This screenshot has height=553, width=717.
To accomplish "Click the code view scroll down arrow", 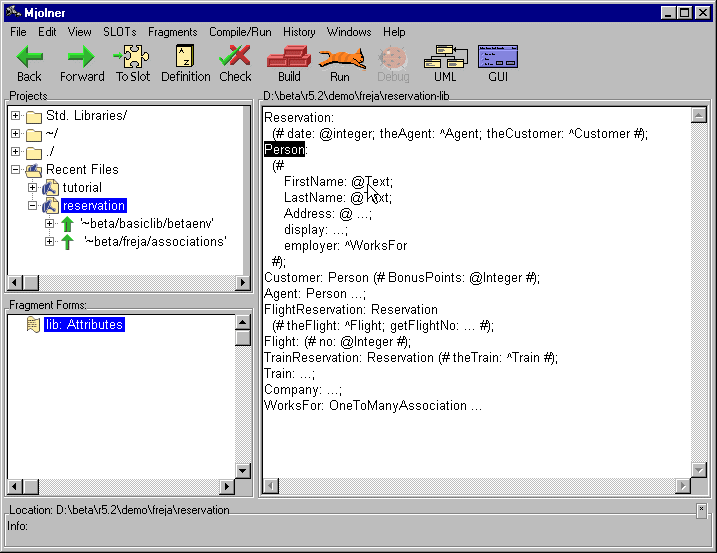I will (699, 469).
